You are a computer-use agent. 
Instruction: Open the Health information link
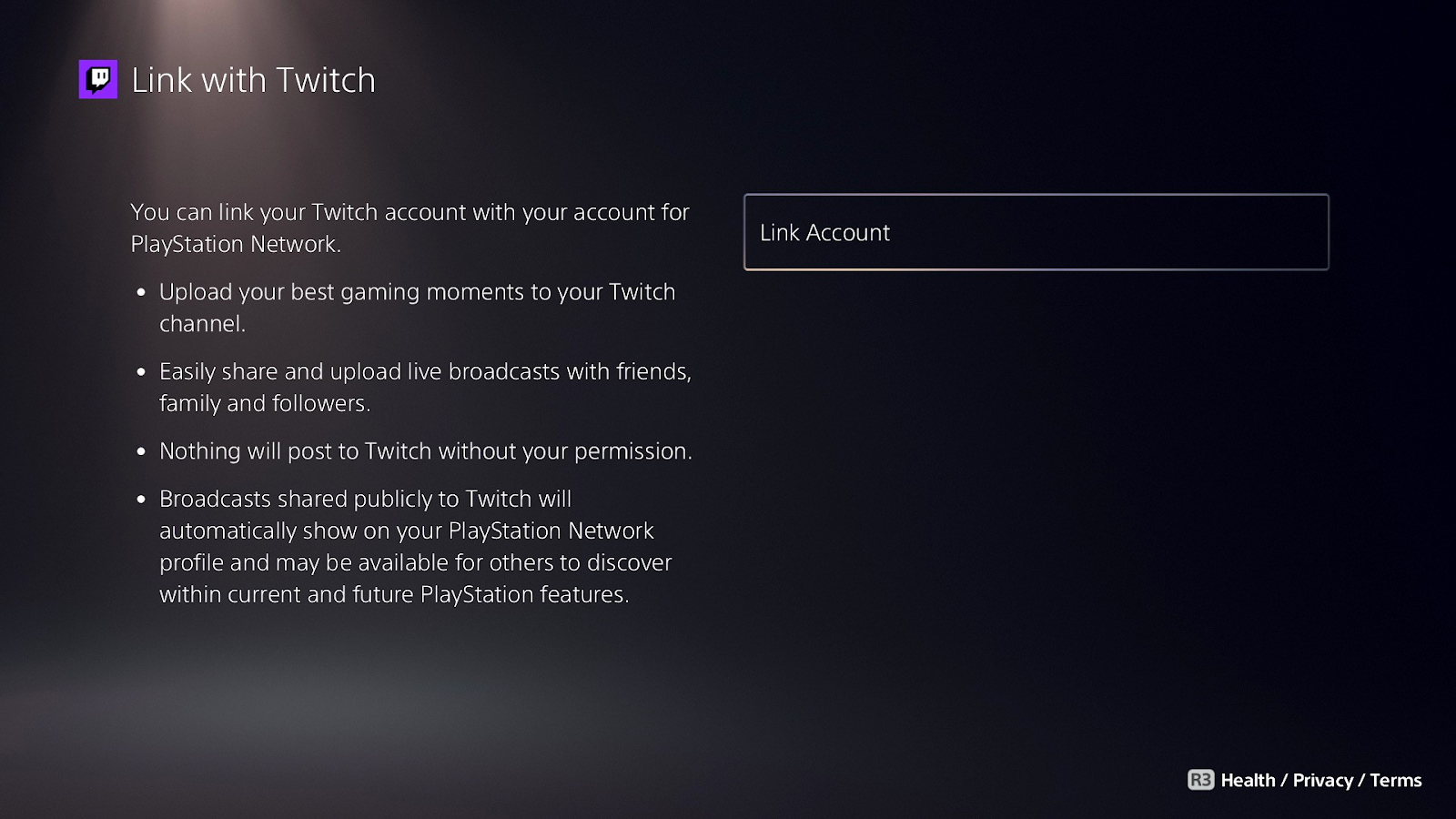(x=1248, y=780)
